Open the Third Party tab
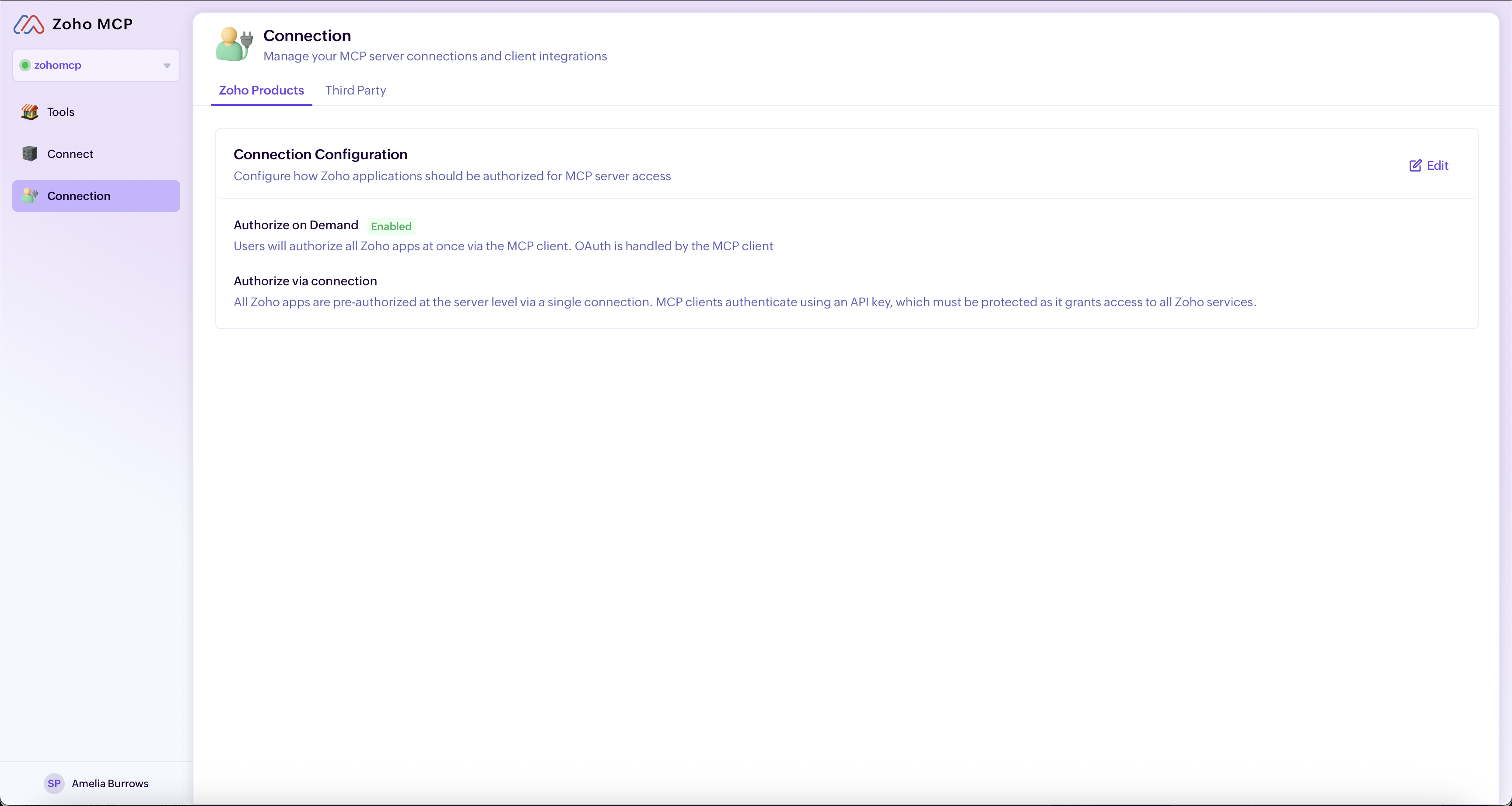Image resolution: width=1512 pixels, height=806 pixels. click(x=356, y=91)
